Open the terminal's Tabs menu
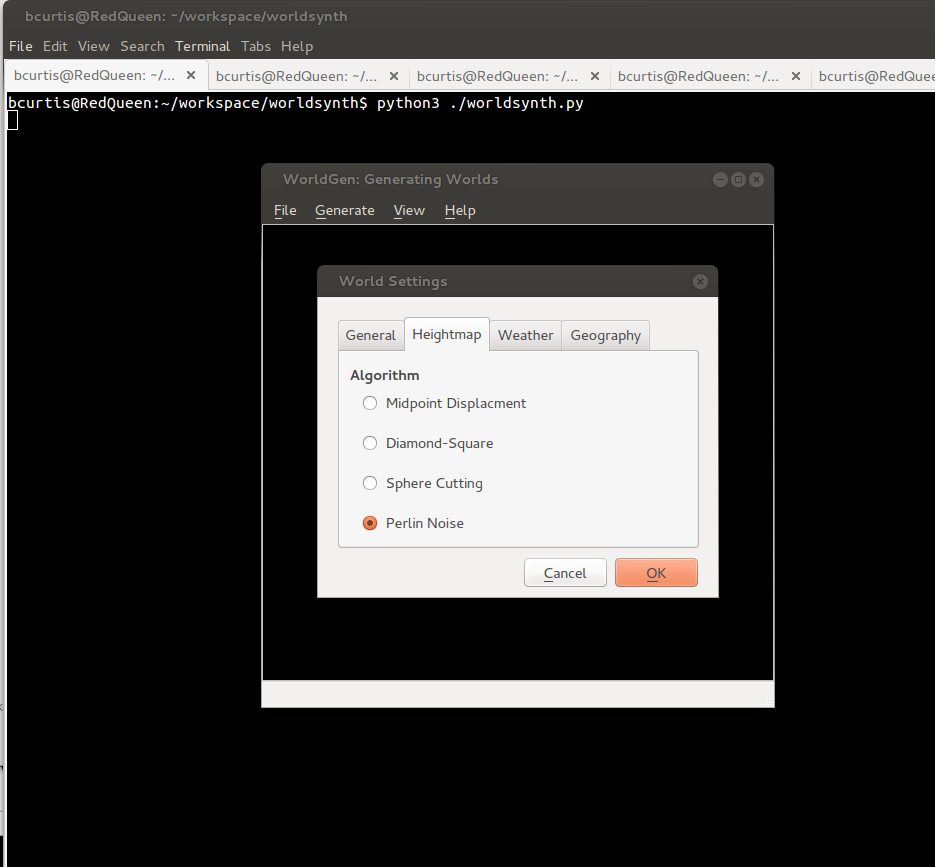Viewport: 935px width, 867px height. (x=256, y=46)
